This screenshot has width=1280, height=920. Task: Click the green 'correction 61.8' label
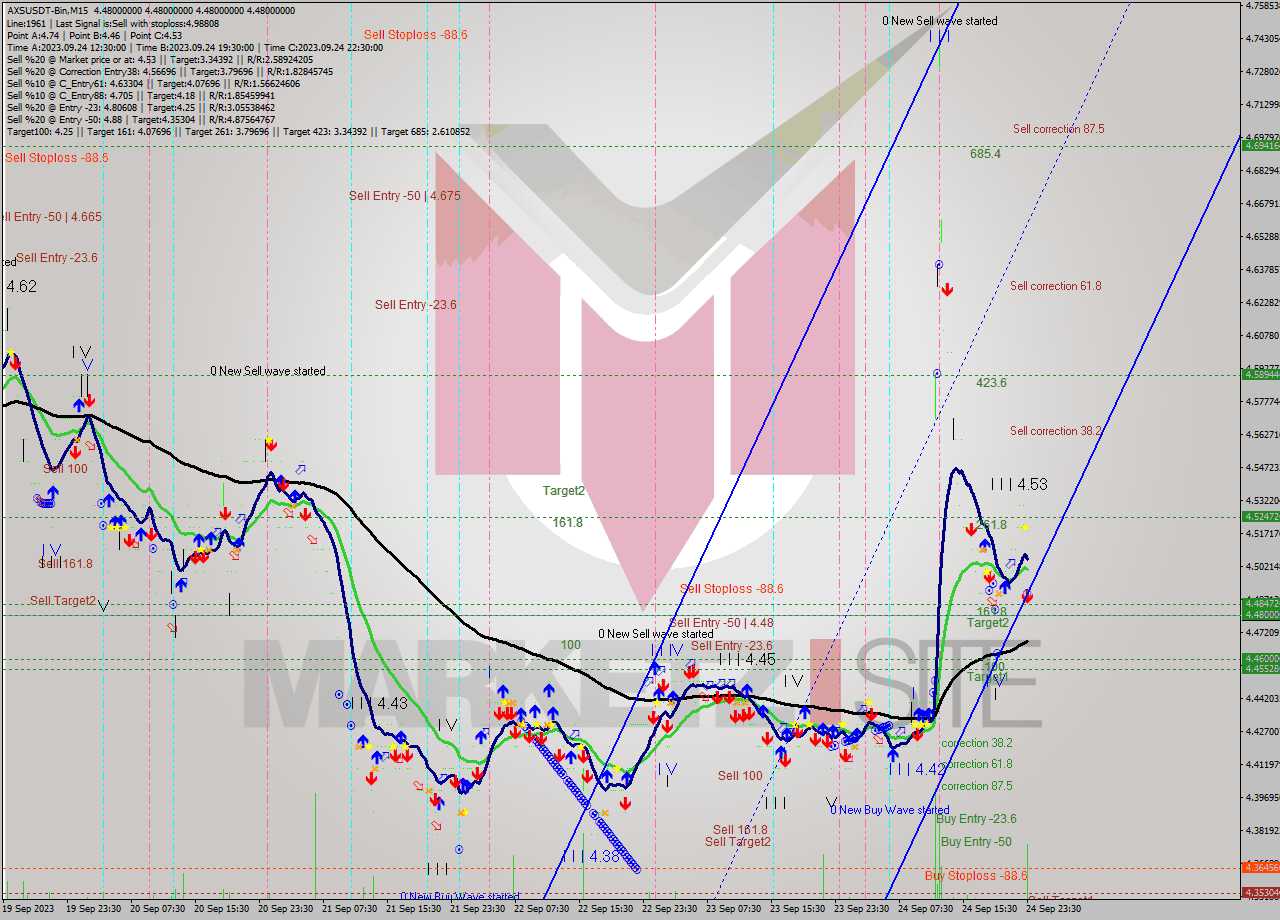pos(976,764)
